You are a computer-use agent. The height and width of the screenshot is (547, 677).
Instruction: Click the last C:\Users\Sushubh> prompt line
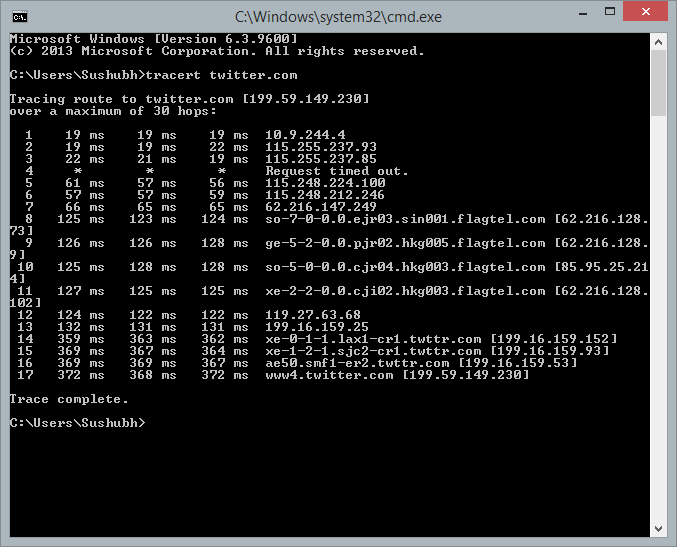point(77,423)
